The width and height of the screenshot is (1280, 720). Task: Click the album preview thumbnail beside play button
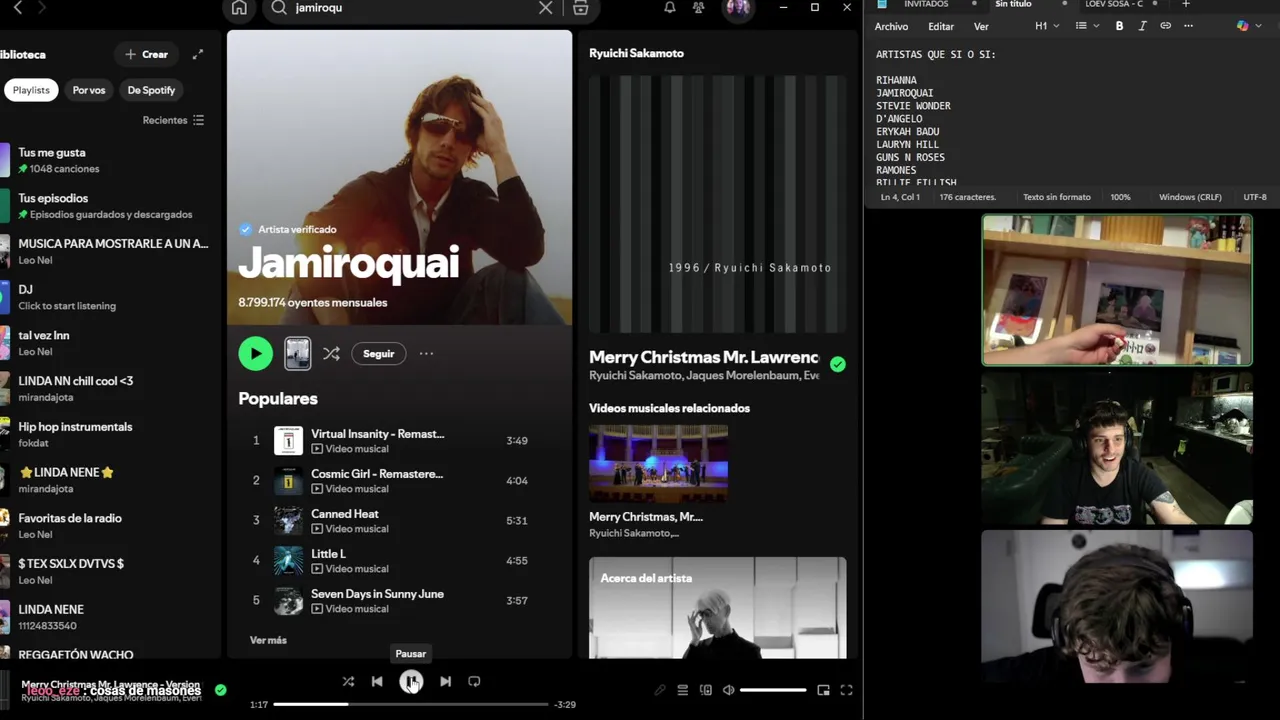pyautogui.click(x=297, y=353)
